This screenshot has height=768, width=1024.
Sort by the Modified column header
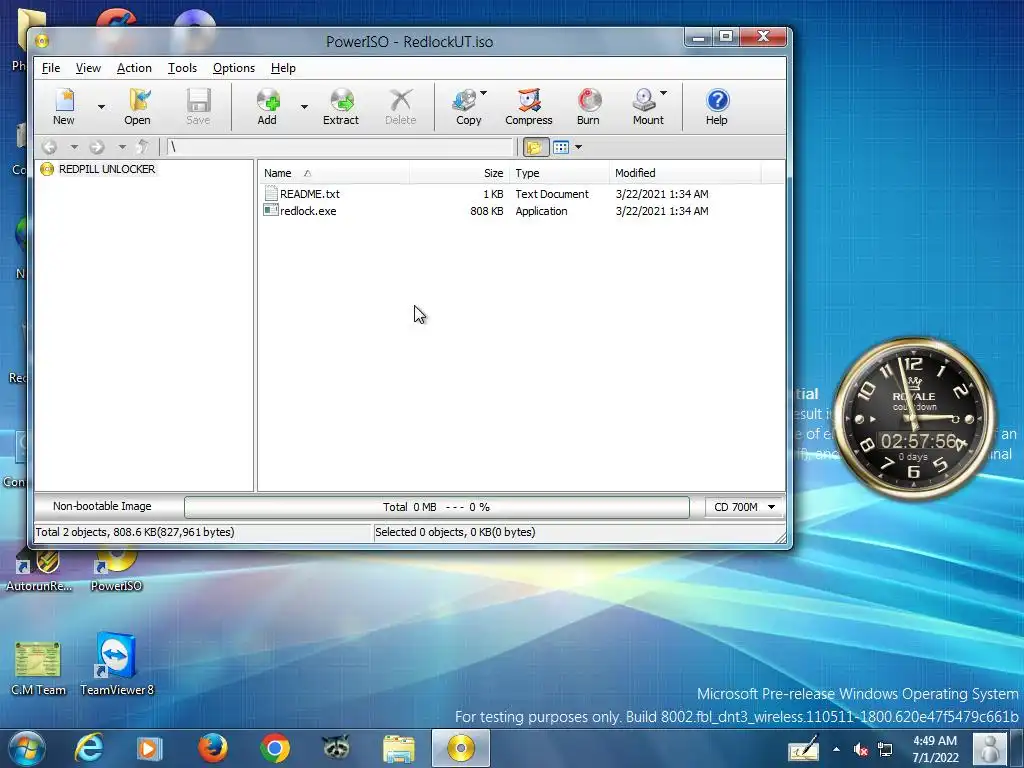684,173
